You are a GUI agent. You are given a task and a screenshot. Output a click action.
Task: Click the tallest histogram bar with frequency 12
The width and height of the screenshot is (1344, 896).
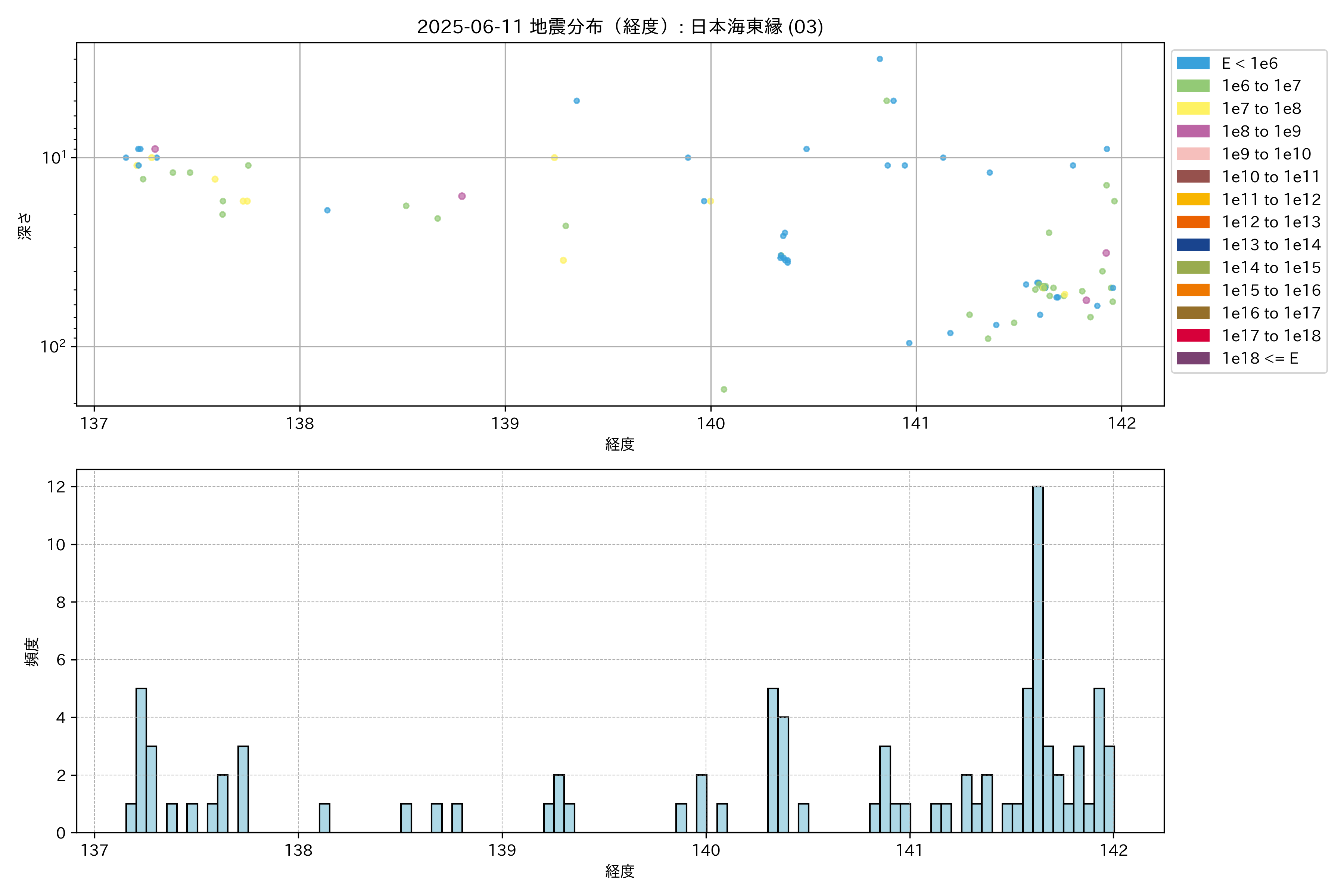pyautogui.click(x=1038, y=657)
